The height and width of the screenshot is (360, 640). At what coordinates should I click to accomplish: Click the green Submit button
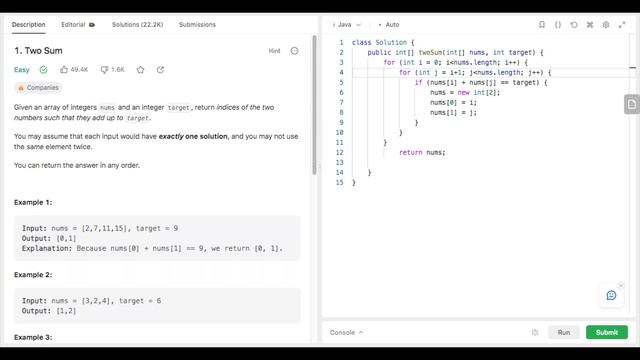click(x=607, y=332)
